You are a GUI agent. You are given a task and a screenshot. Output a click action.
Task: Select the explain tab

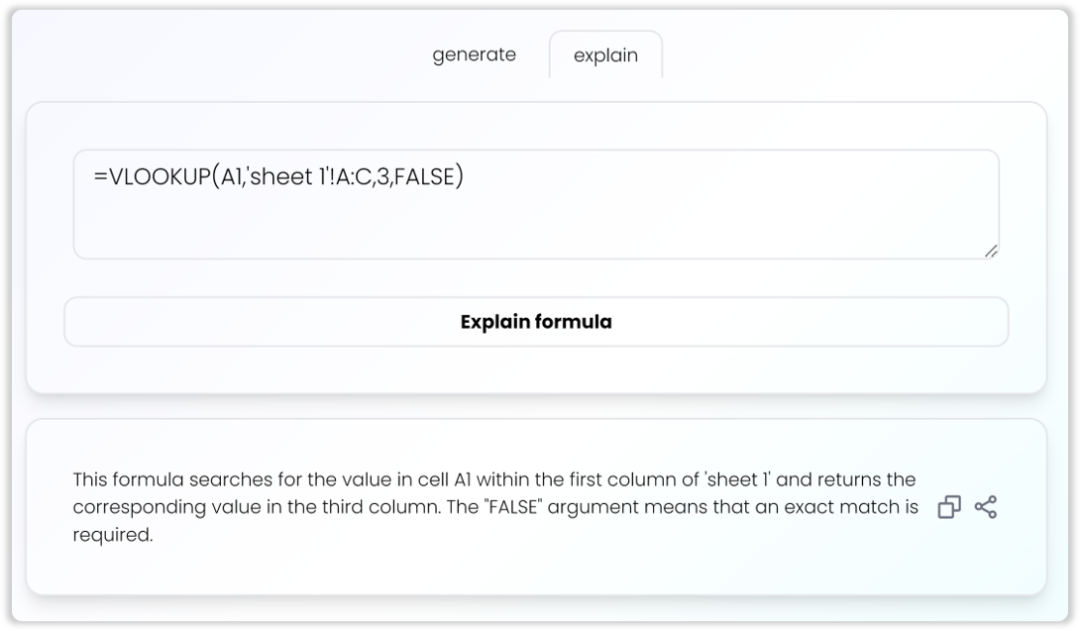coord(605,55)
